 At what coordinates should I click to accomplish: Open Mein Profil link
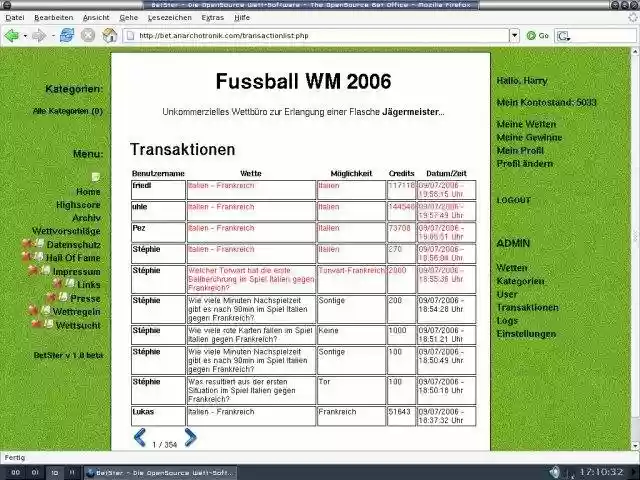520,151
